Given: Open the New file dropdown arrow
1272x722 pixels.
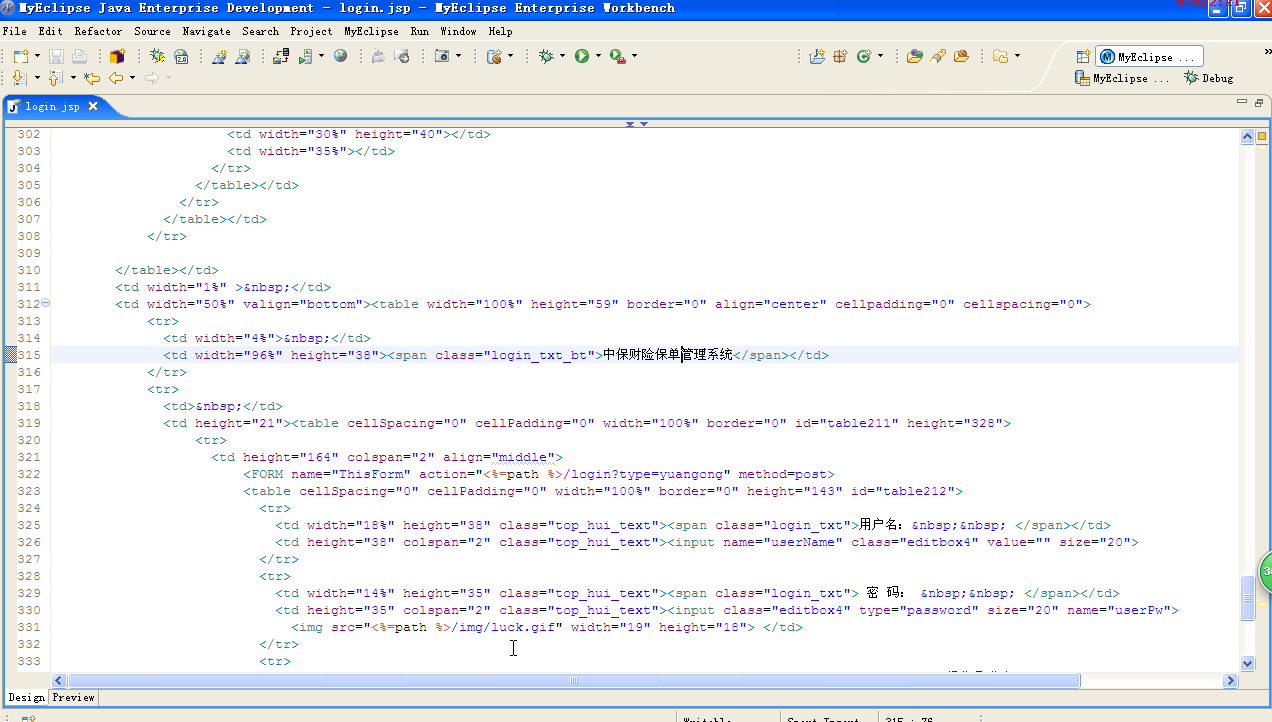Looking at the screenshot, I should tap(37, 56).
